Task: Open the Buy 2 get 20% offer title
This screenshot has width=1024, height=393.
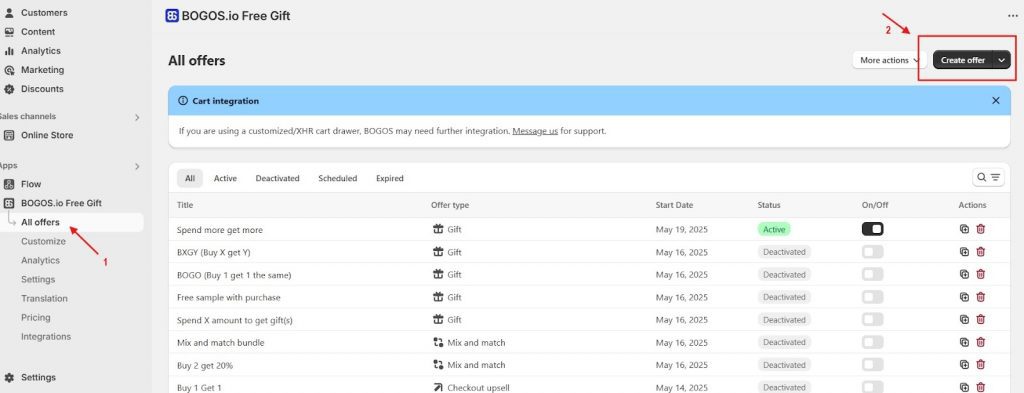Action: 205,366
